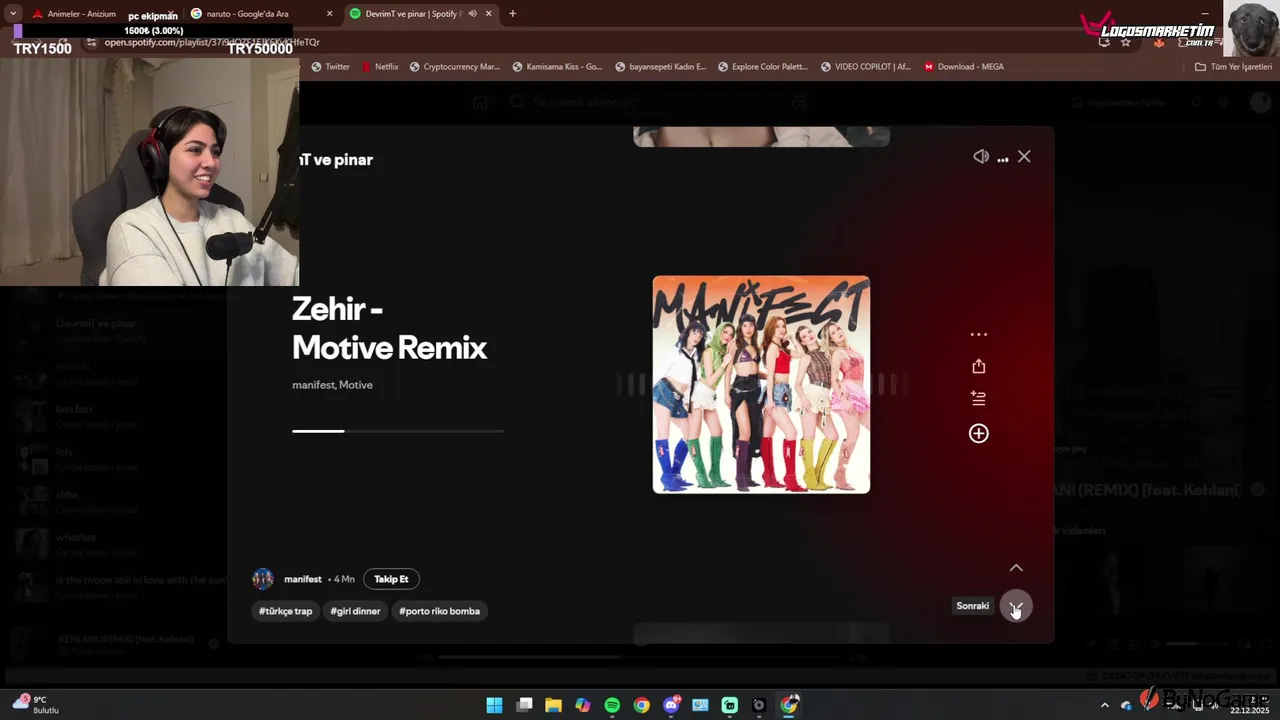The height and width of the screenshot is (720, 1280).
Task: Click the manifest, Motive artists text
Action: (x=332, y=385)
